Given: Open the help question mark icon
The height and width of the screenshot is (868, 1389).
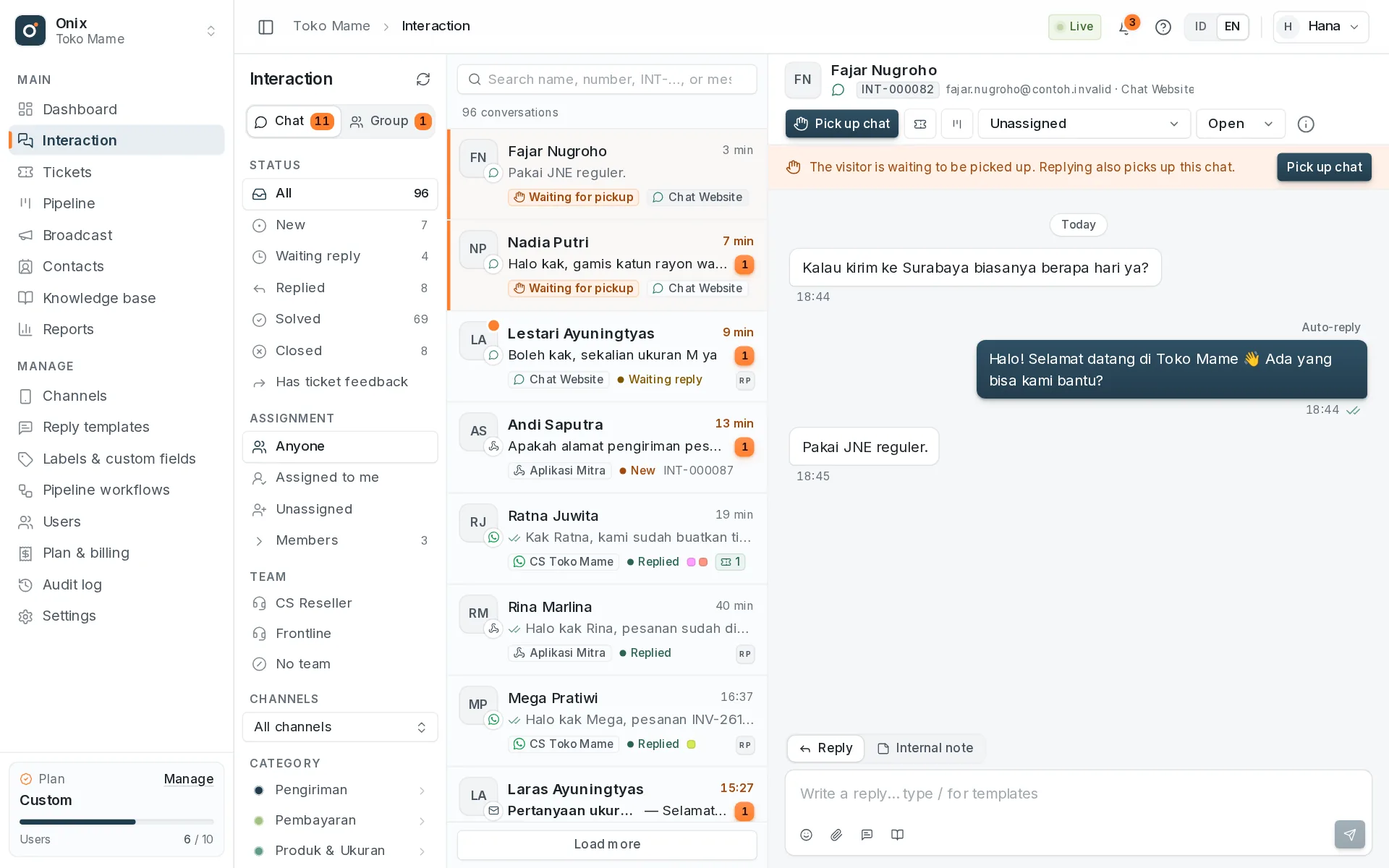Looking at the screenshot, I should (1163, 27).
